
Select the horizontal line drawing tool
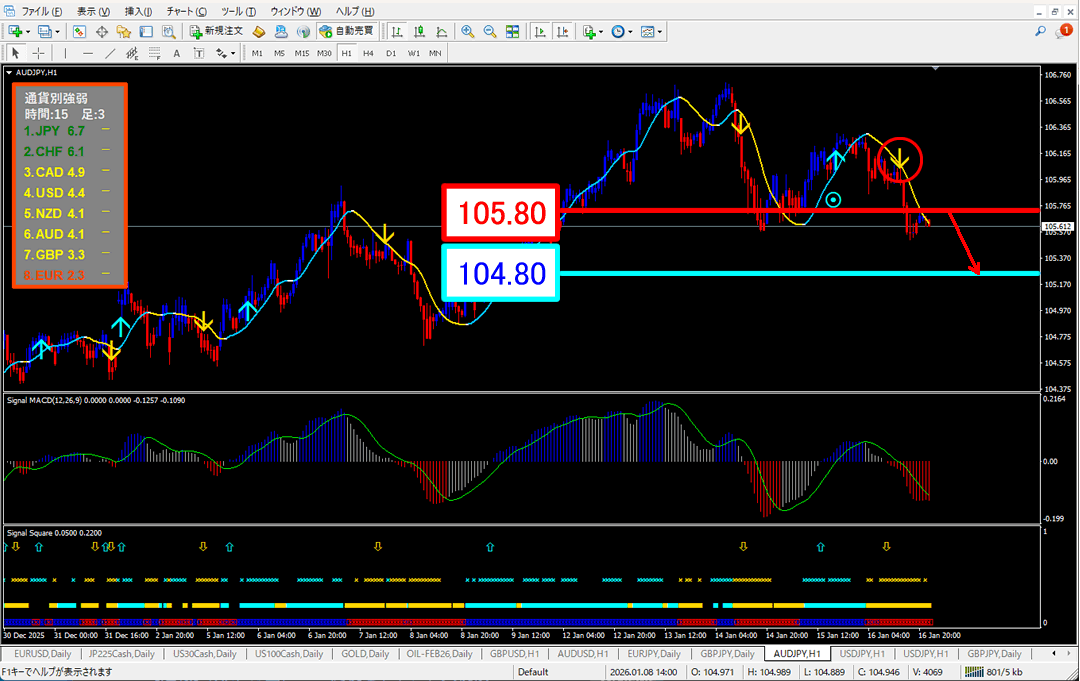point(88,53)
